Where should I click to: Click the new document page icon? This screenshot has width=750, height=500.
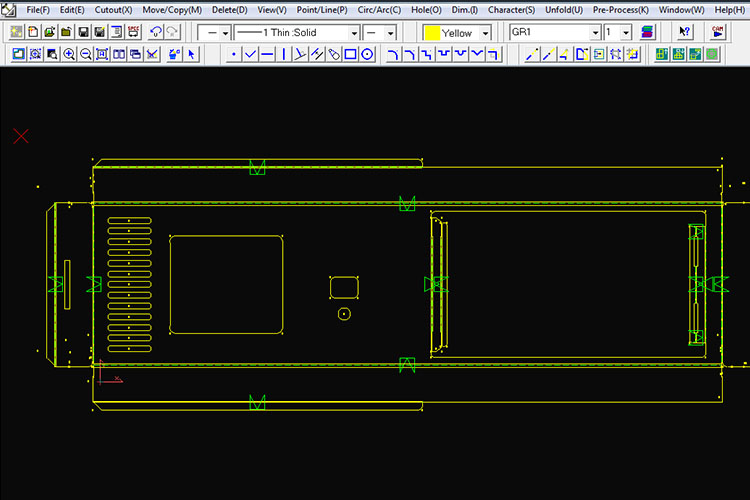point(33,33)
